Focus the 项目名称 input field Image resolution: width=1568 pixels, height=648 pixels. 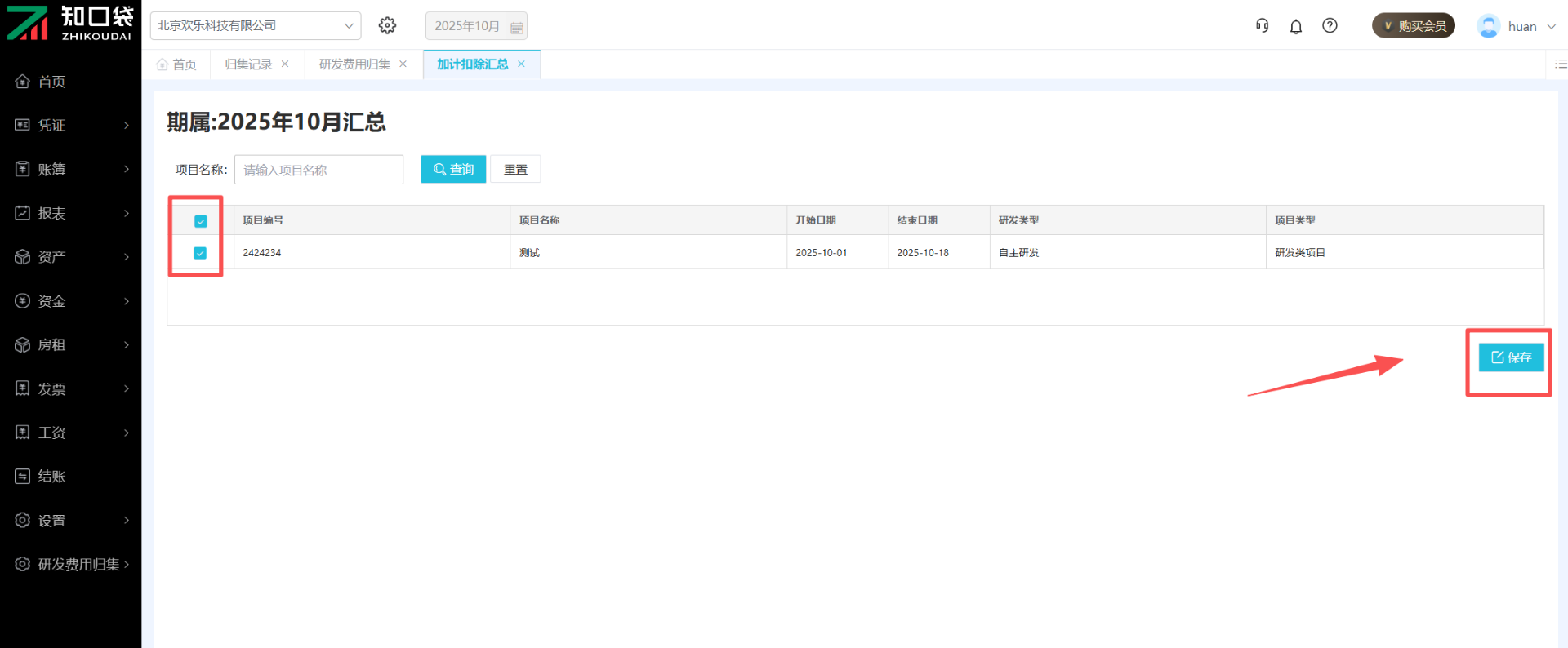318,170
